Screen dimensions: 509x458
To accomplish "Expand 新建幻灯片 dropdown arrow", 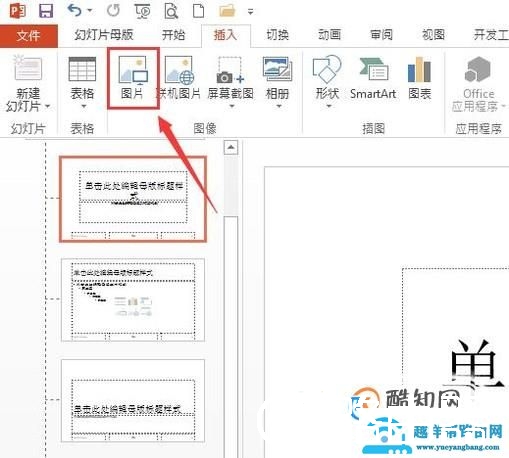I will [47, 107].
